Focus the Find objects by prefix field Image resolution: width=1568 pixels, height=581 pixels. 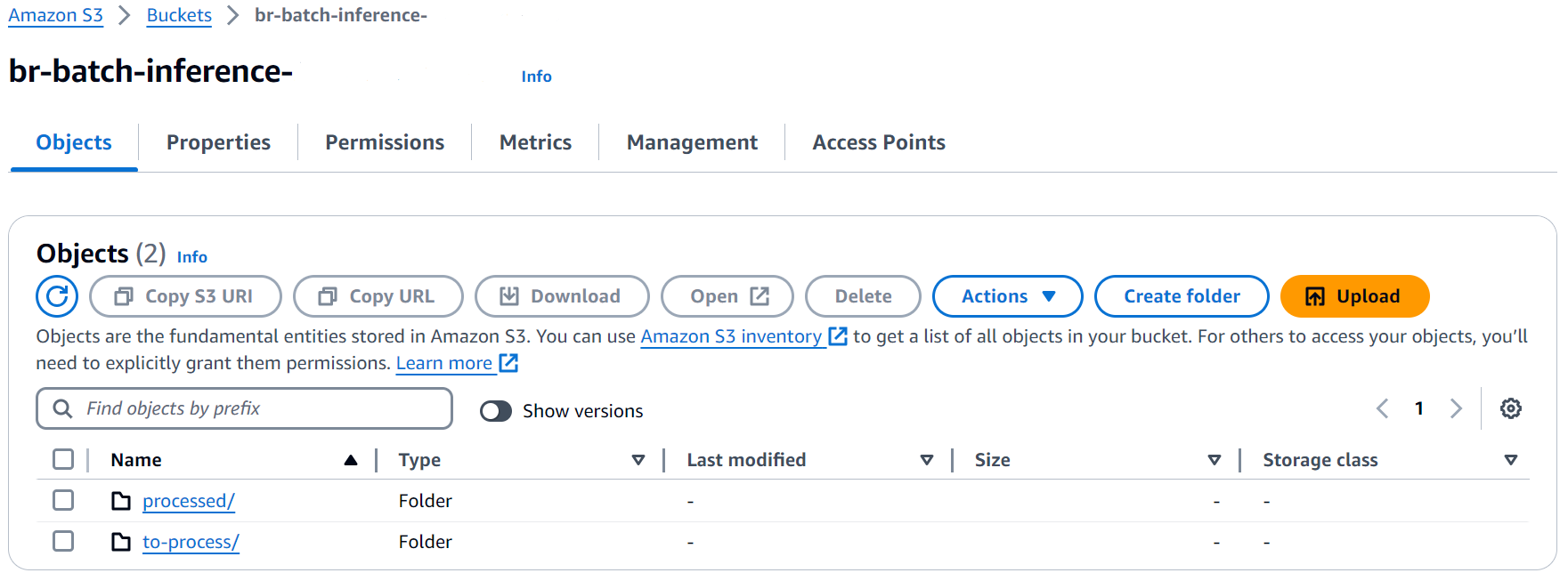[244, 408]
